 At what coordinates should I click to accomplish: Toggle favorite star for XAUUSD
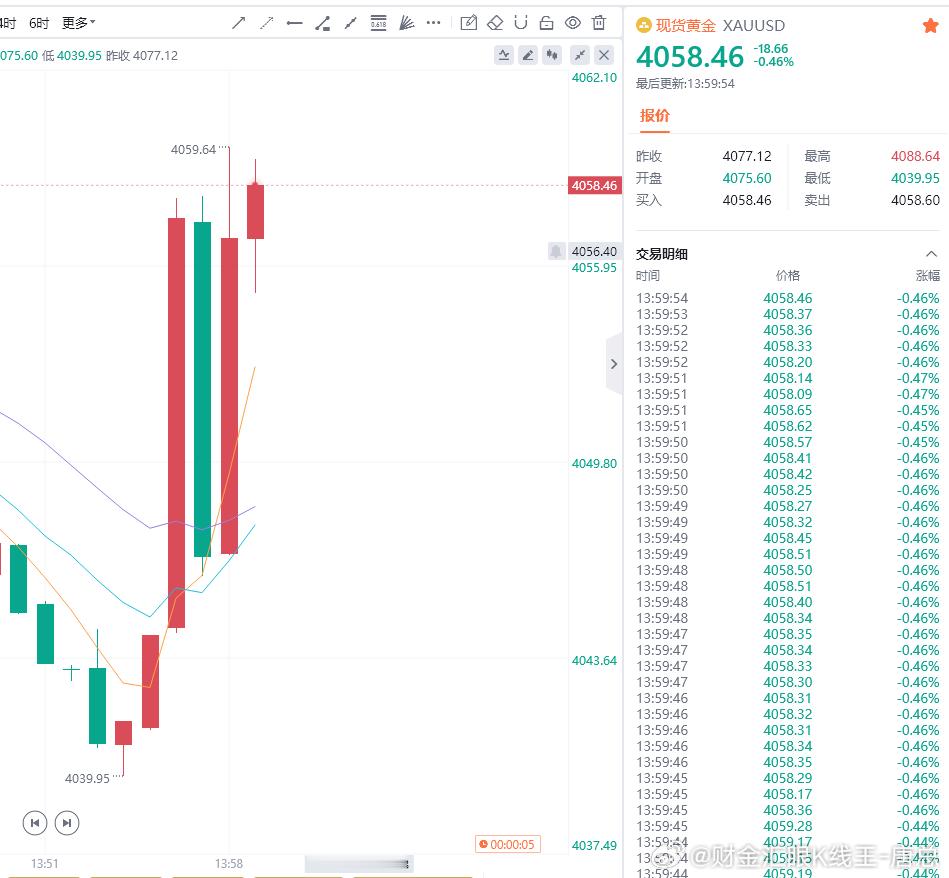(x=930, y=25)
